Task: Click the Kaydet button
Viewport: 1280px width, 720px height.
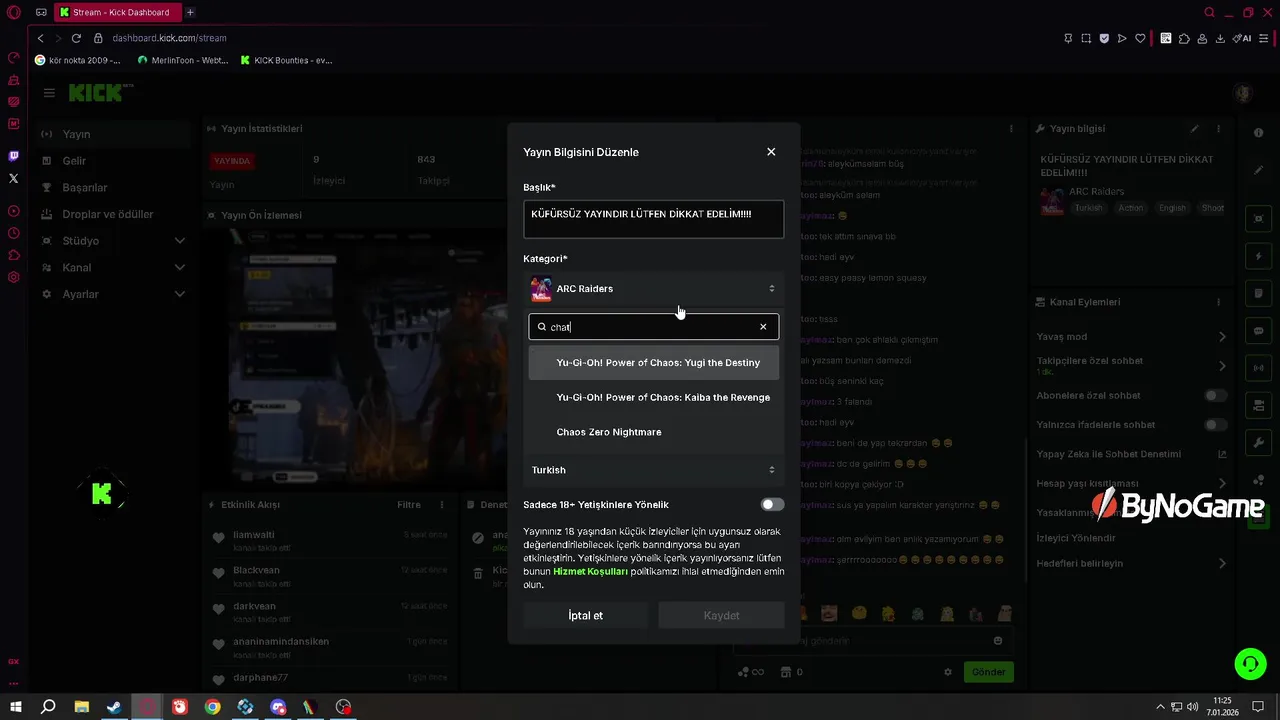Action: click(721, 616)
